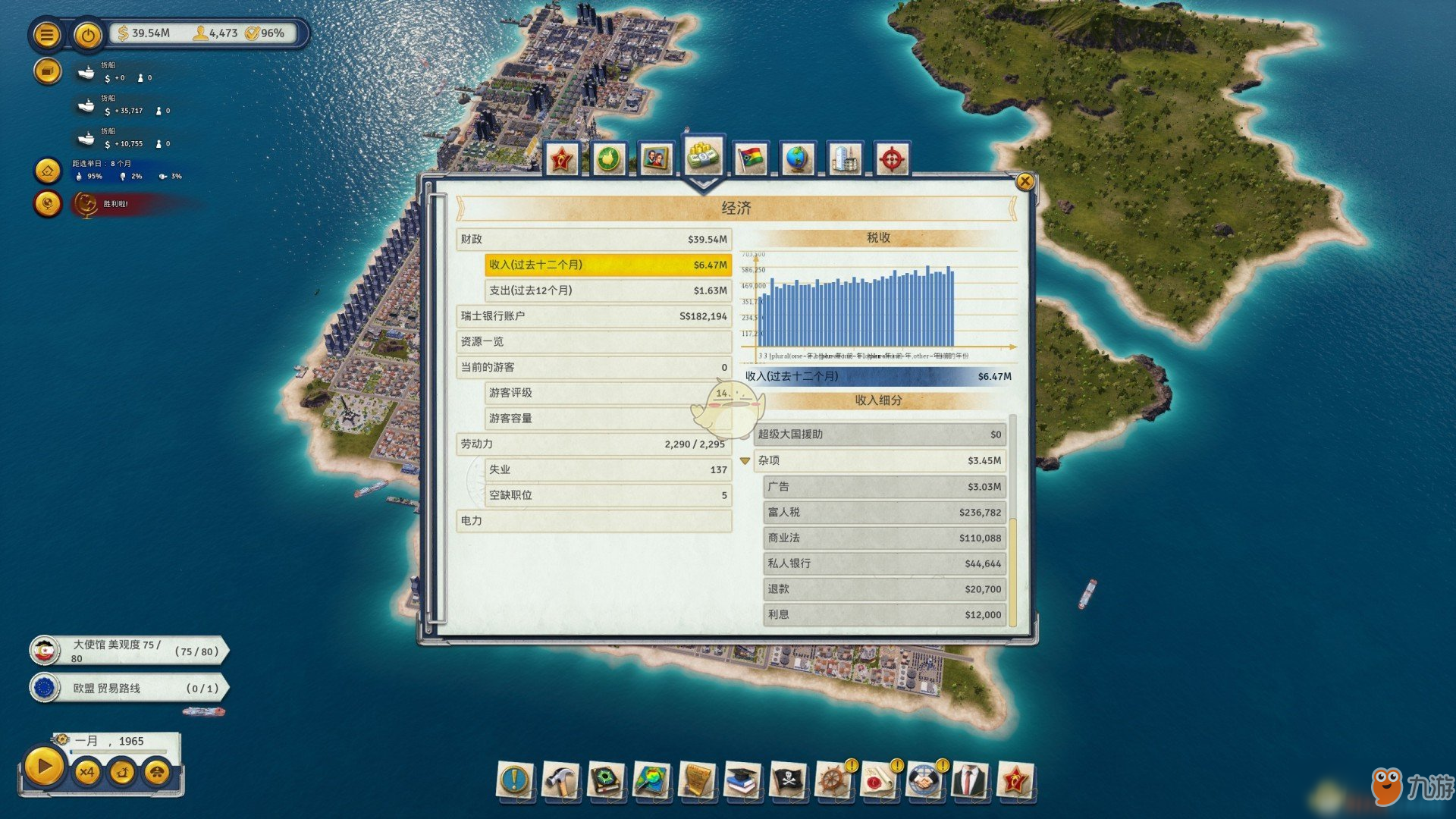Click the 货船 entry with +35,717
This screenshot has height=819, width=1456.
[x=125, y=105]
